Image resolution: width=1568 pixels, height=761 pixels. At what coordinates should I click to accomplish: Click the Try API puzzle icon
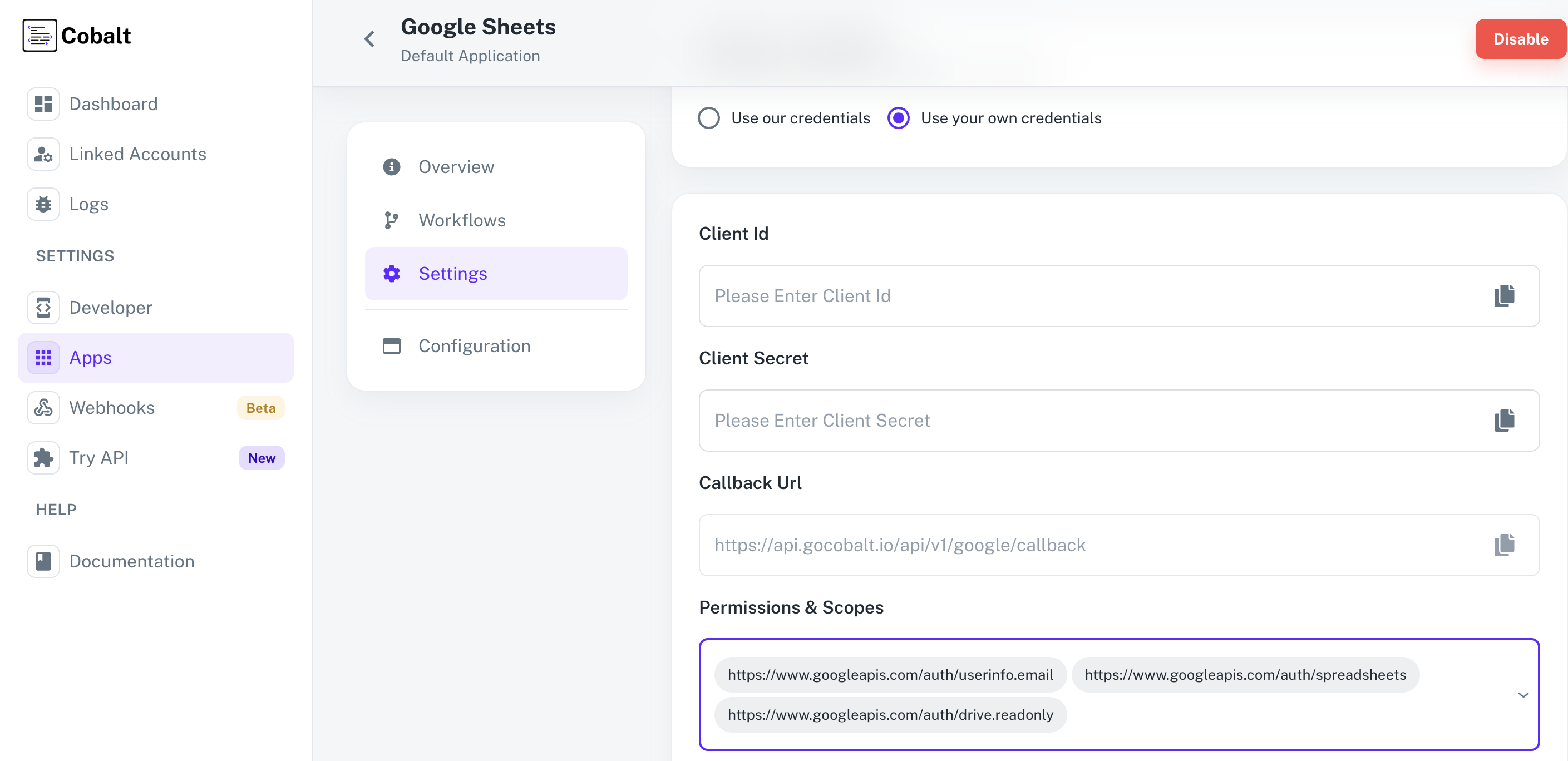(43, 457)
